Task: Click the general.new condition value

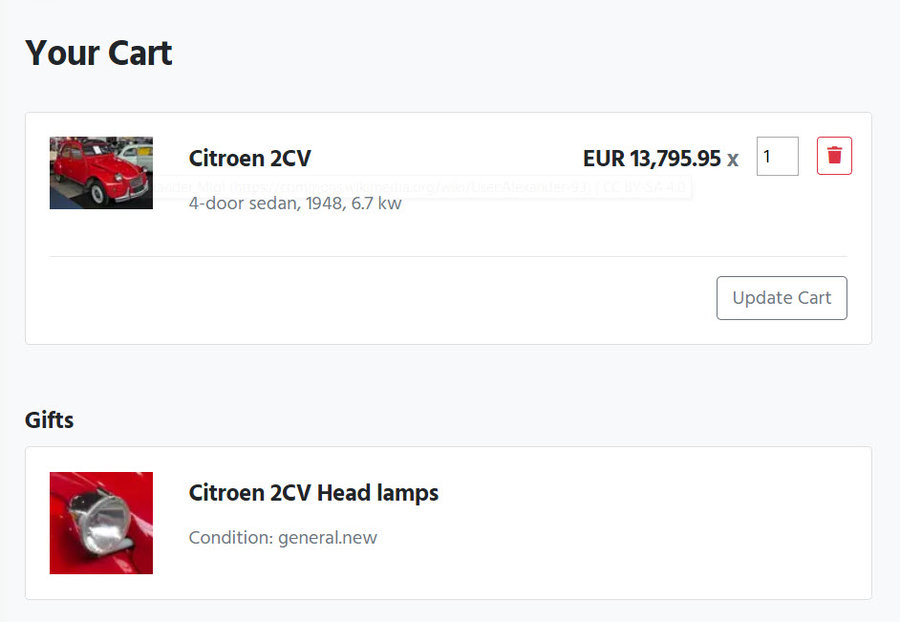Action: pos(327,538)
